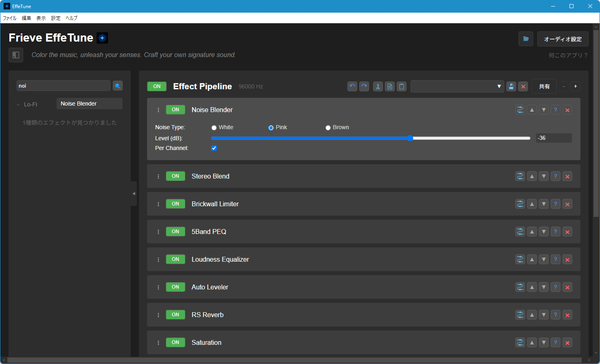The image size is (600, 364).
Task: Delete the preset with the red X icon
Action: coord(523,87)
